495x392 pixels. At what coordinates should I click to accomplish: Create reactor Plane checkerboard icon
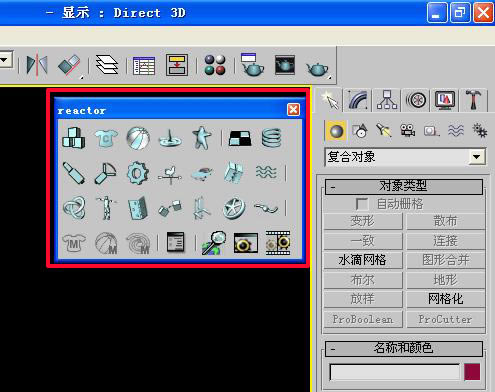coord(240,138)
